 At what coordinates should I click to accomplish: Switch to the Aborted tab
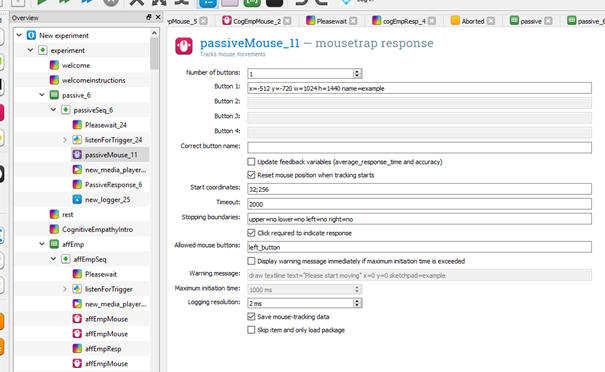pos(473,21)
